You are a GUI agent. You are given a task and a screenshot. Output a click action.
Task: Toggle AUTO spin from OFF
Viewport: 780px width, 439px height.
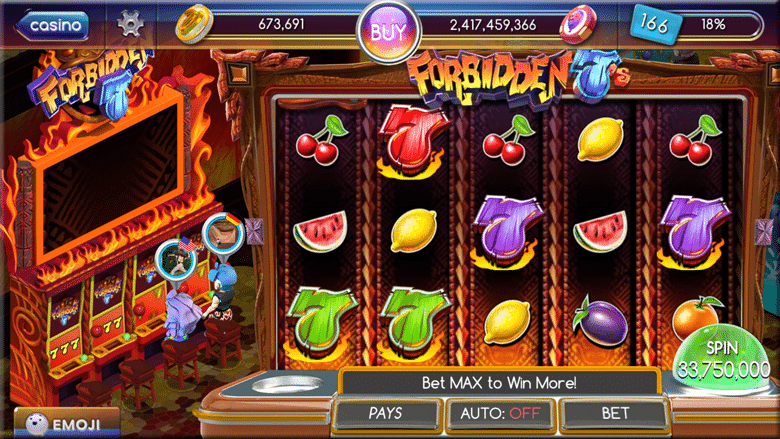click(x=500, y=413)
